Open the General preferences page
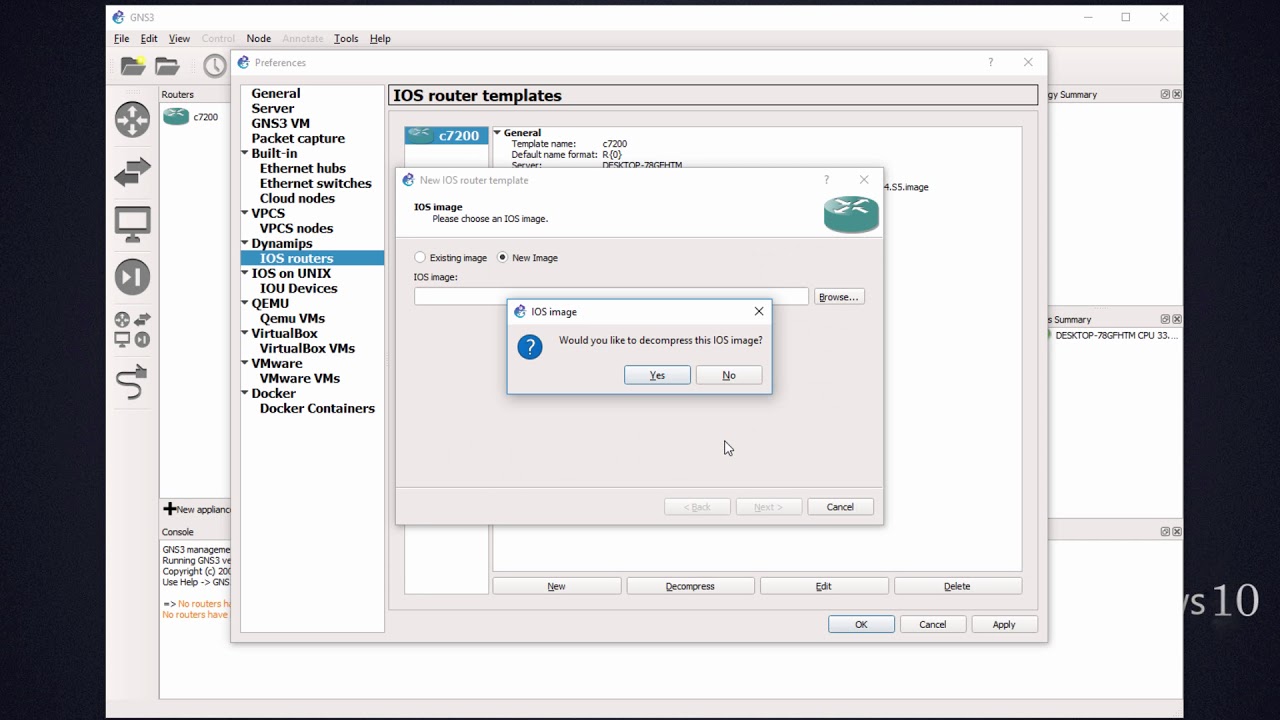The width and height of the screenshot is (1280, 720). point(276,93)
